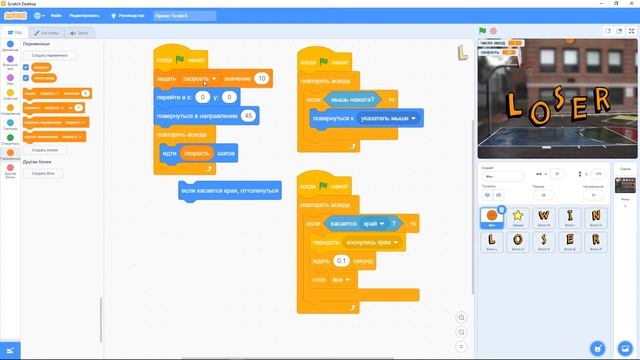Open скорость dropdown in workspace задать block

200,78
